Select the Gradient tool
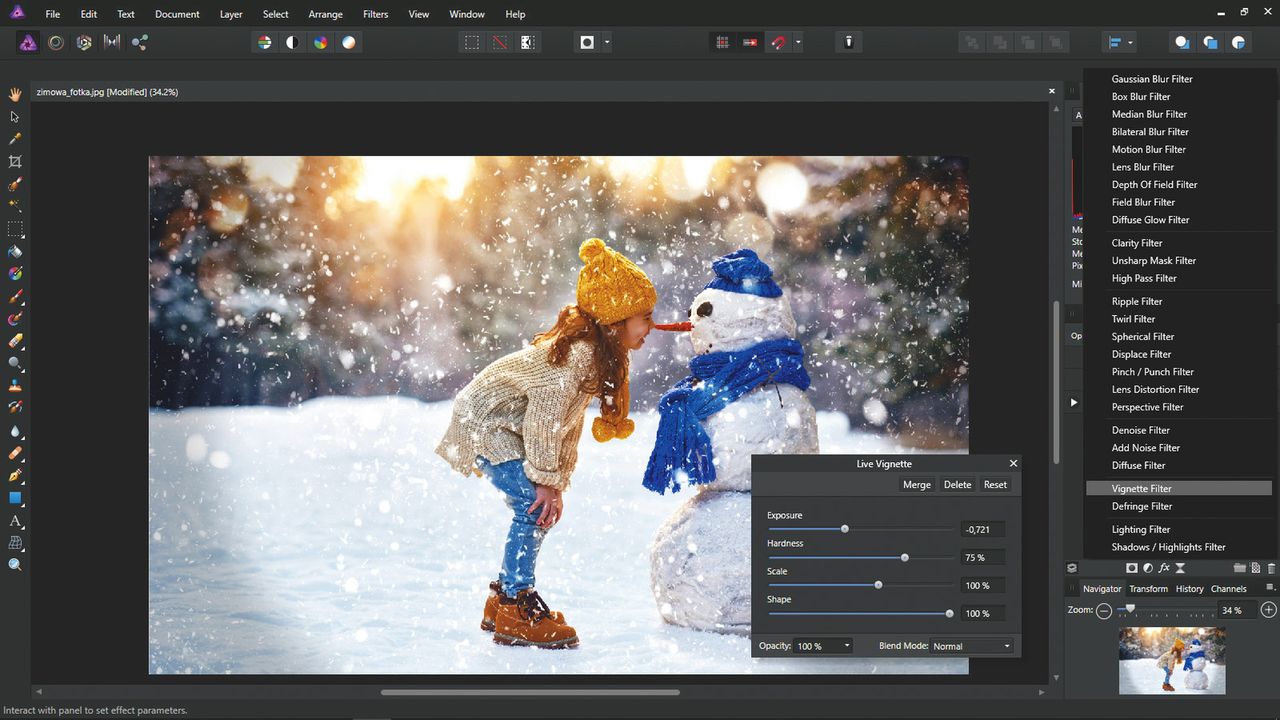This screenshot has width=1280, height=720. coord(15,274)
